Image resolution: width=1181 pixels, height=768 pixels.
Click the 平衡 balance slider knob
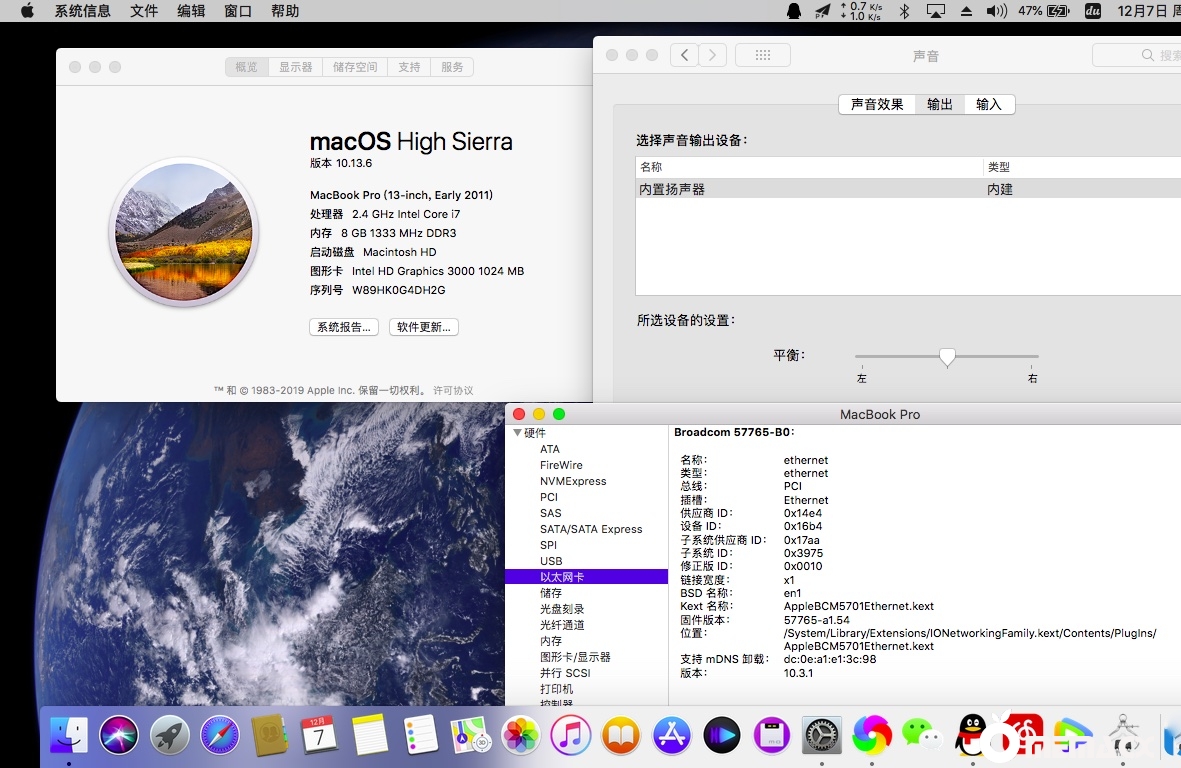947,357
